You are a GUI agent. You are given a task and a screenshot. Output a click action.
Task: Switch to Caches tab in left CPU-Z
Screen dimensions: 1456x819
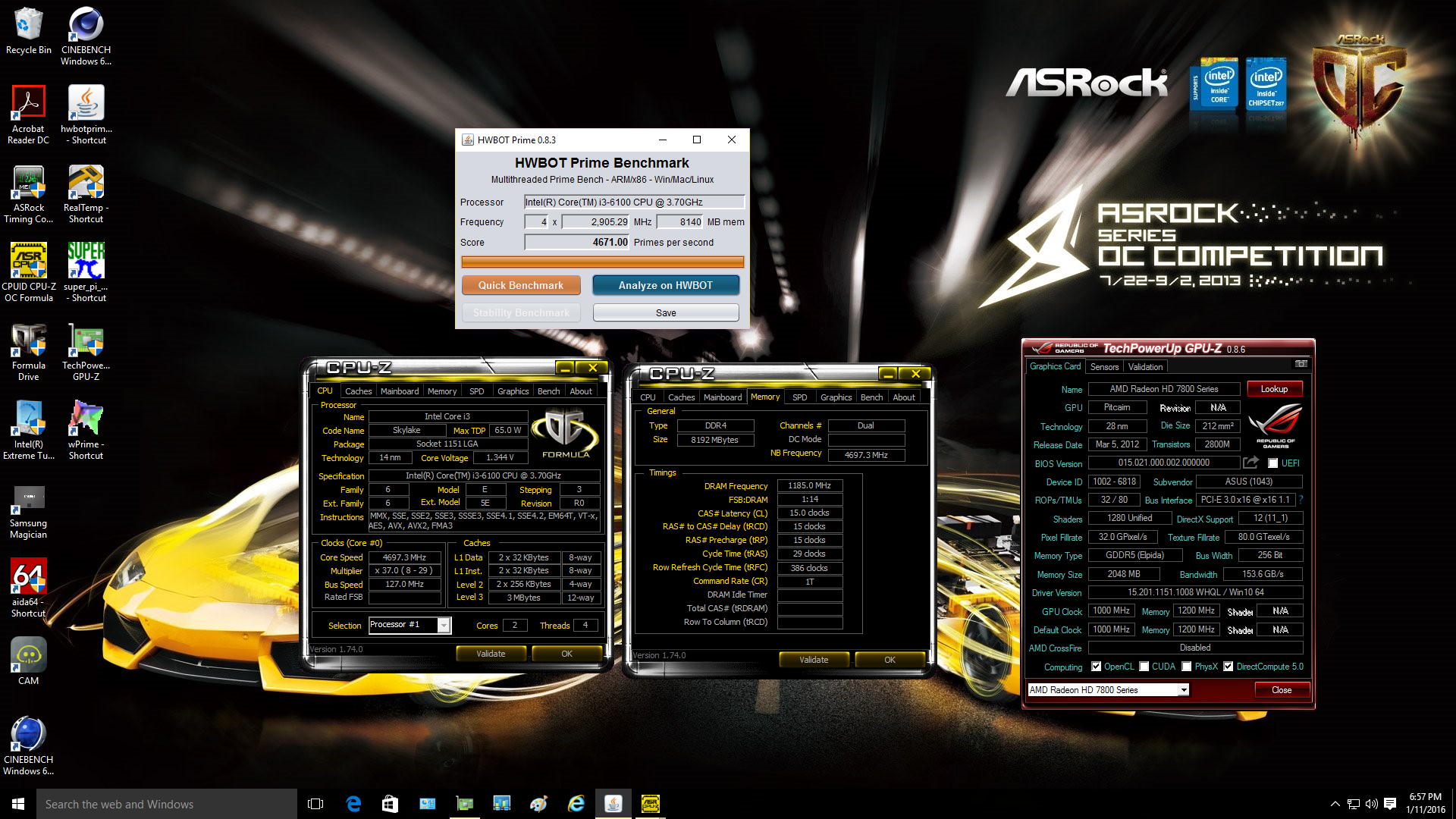pos(358,391)
